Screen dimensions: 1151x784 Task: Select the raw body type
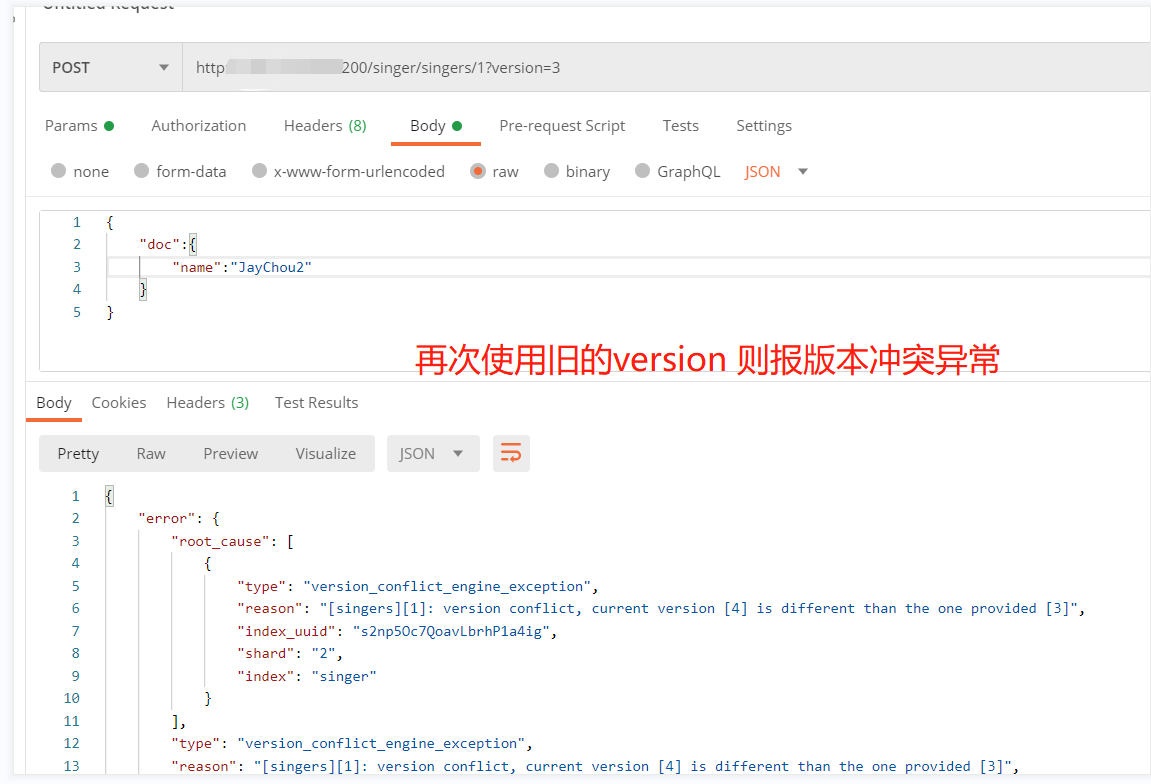coord(494,171)
